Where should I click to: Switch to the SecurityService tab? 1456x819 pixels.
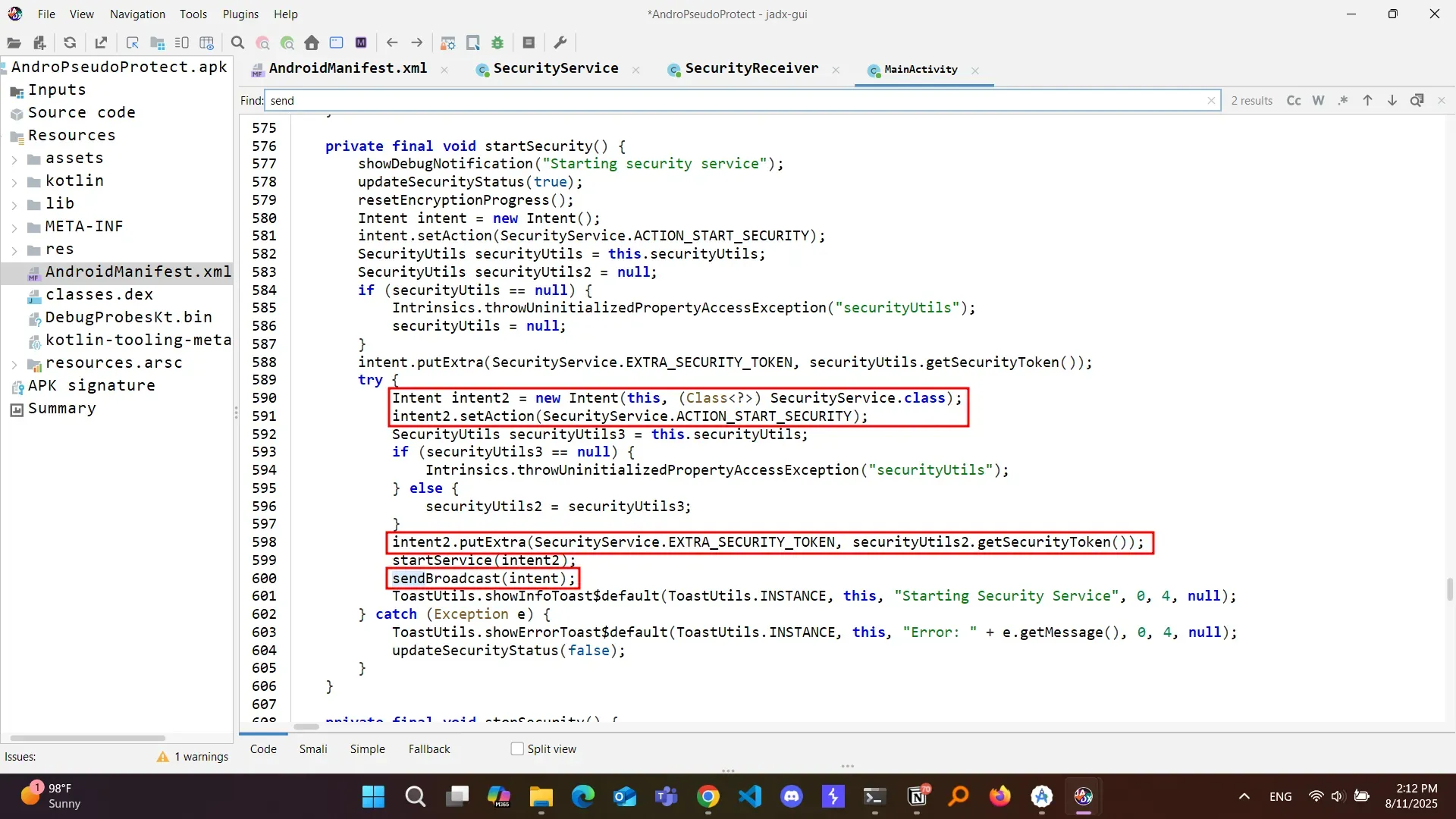pyautogui.click(x=555, y=69)
